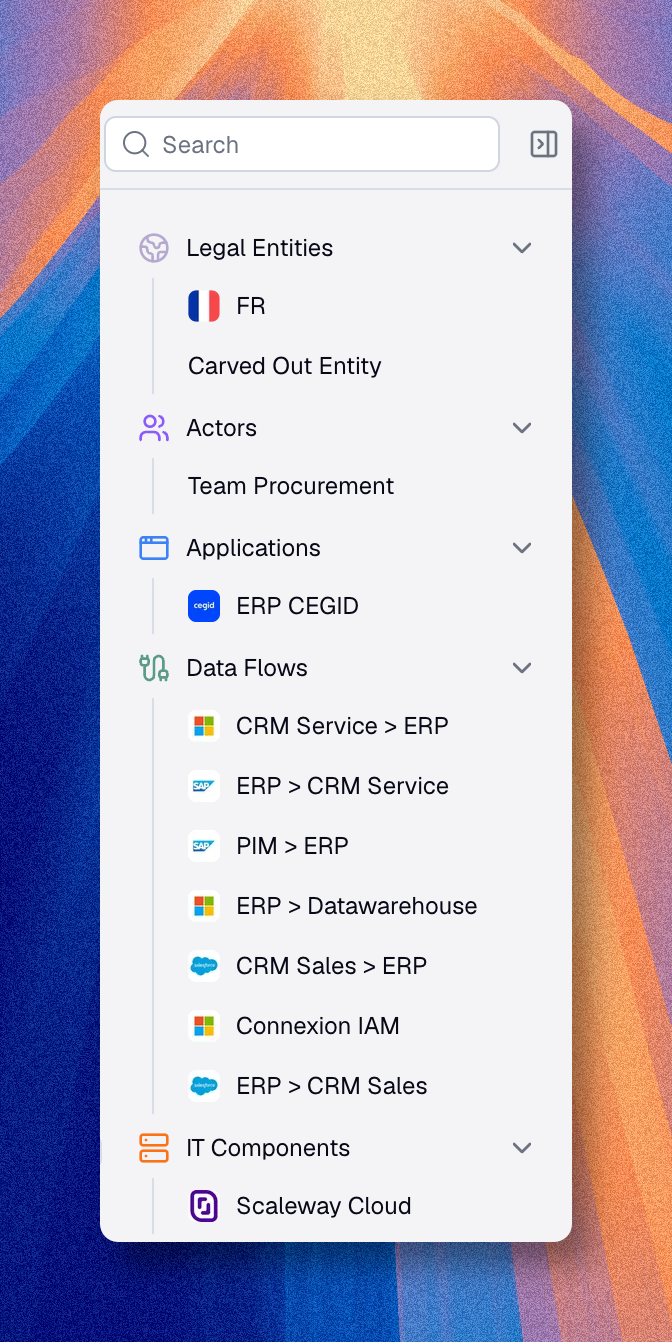Collapse the Data Flows section

[x=521, y=667]
